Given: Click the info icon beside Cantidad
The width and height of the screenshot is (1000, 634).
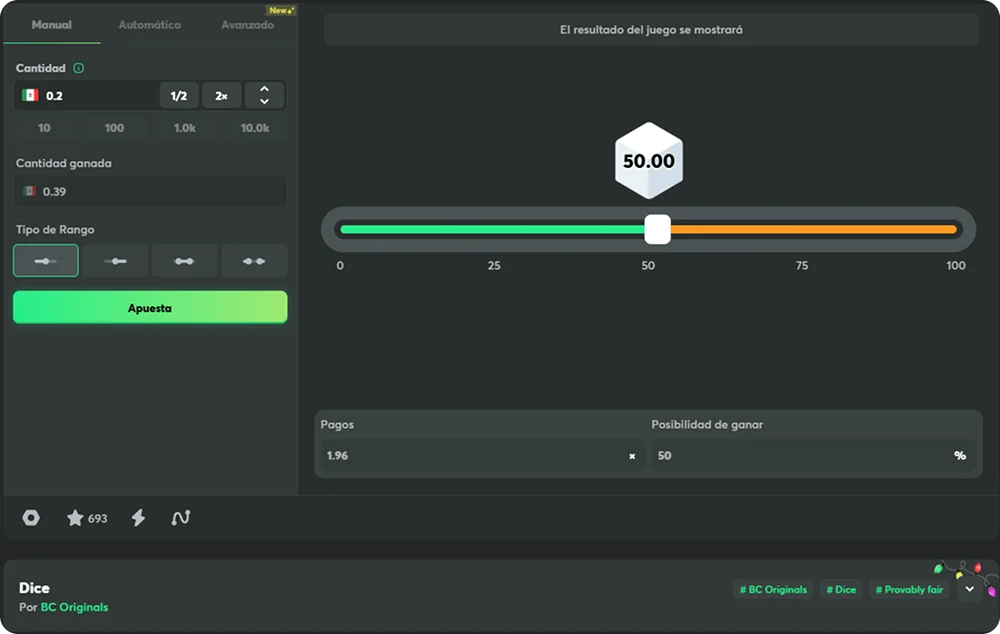Looking at the screenshot, I should point(78,68).
